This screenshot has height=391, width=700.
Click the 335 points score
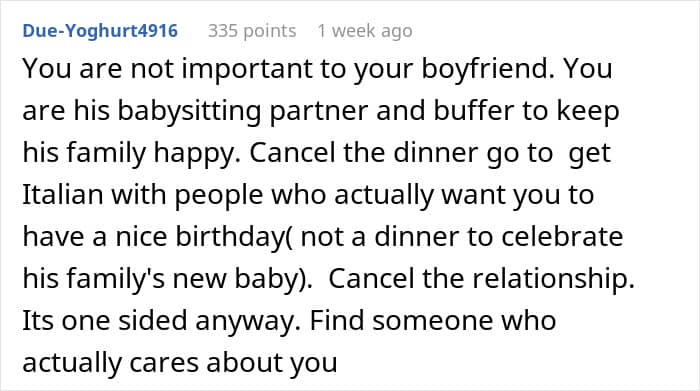tap(252, 31)
